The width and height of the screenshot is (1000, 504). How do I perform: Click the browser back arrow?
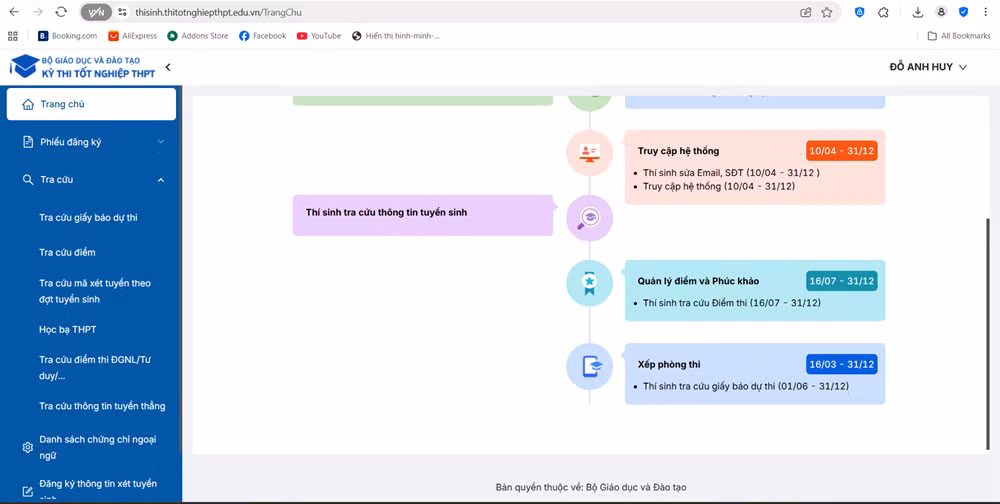coord(14,12)
